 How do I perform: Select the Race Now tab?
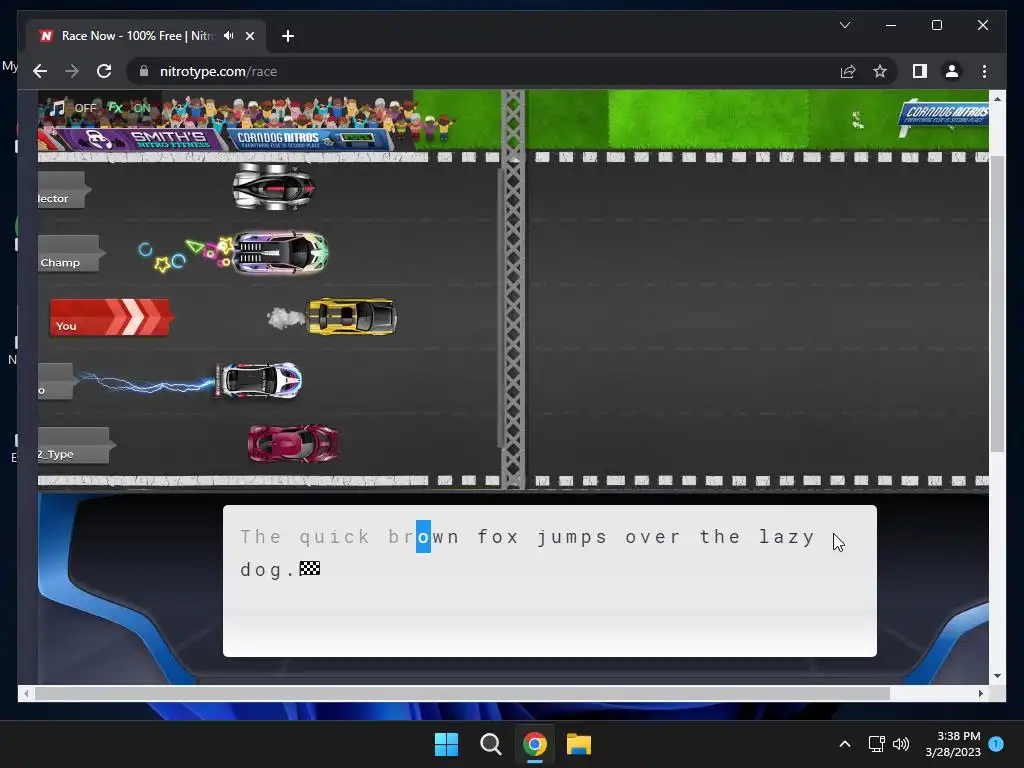click(x=146, y=36)
